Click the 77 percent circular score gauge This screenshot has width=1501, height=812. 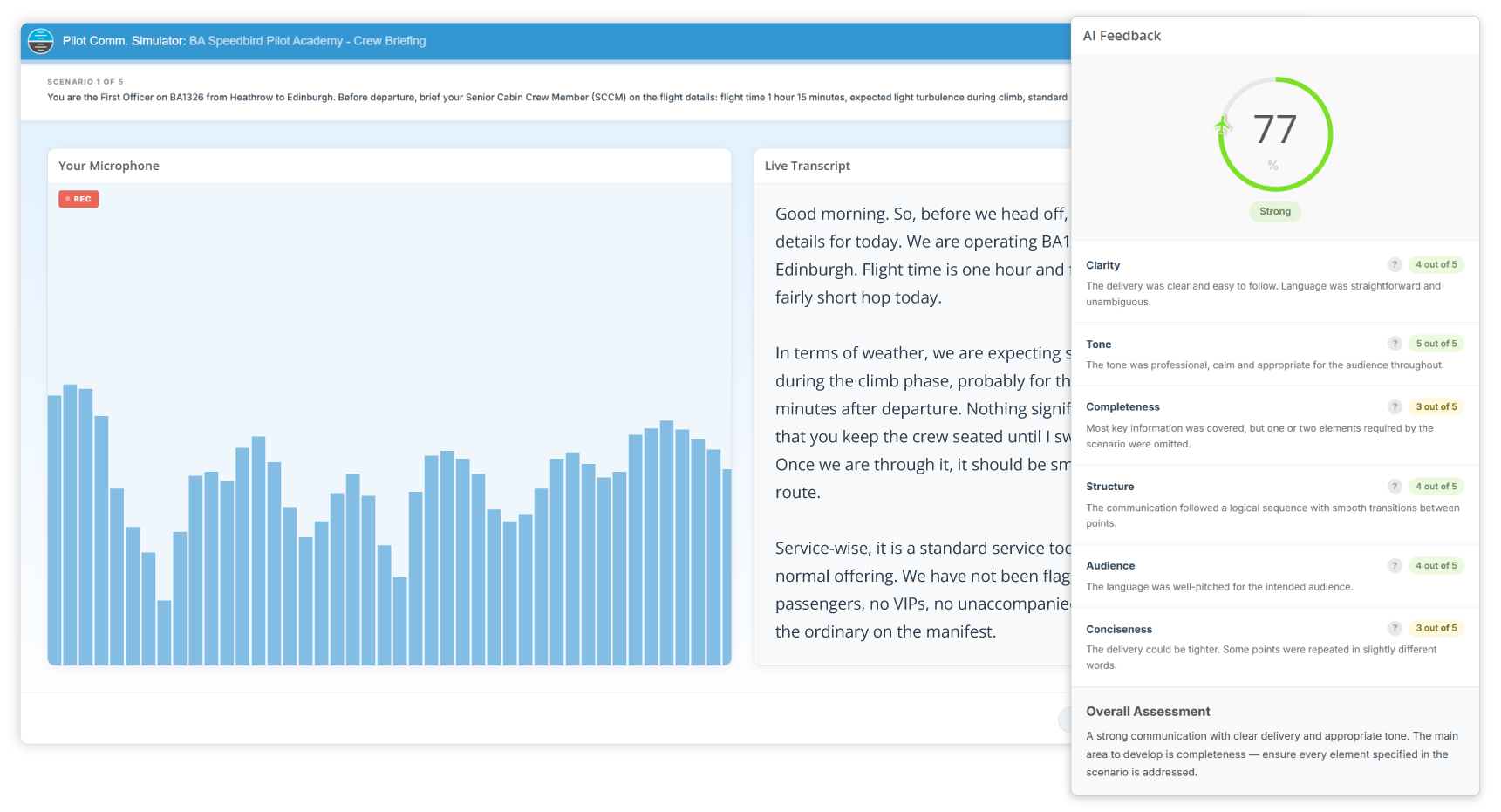1275,133
